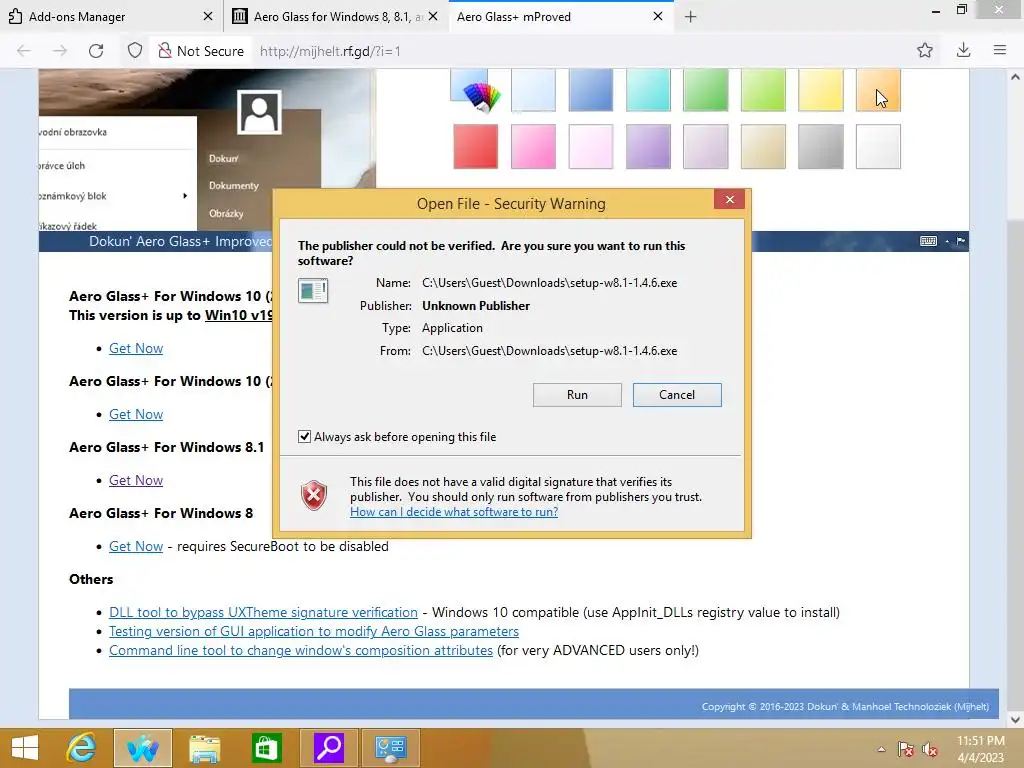Image resolution: width=1024 pixels, height=768 pixels.
Task: Select the beige color swatch
Action: (x=763, y=147)
